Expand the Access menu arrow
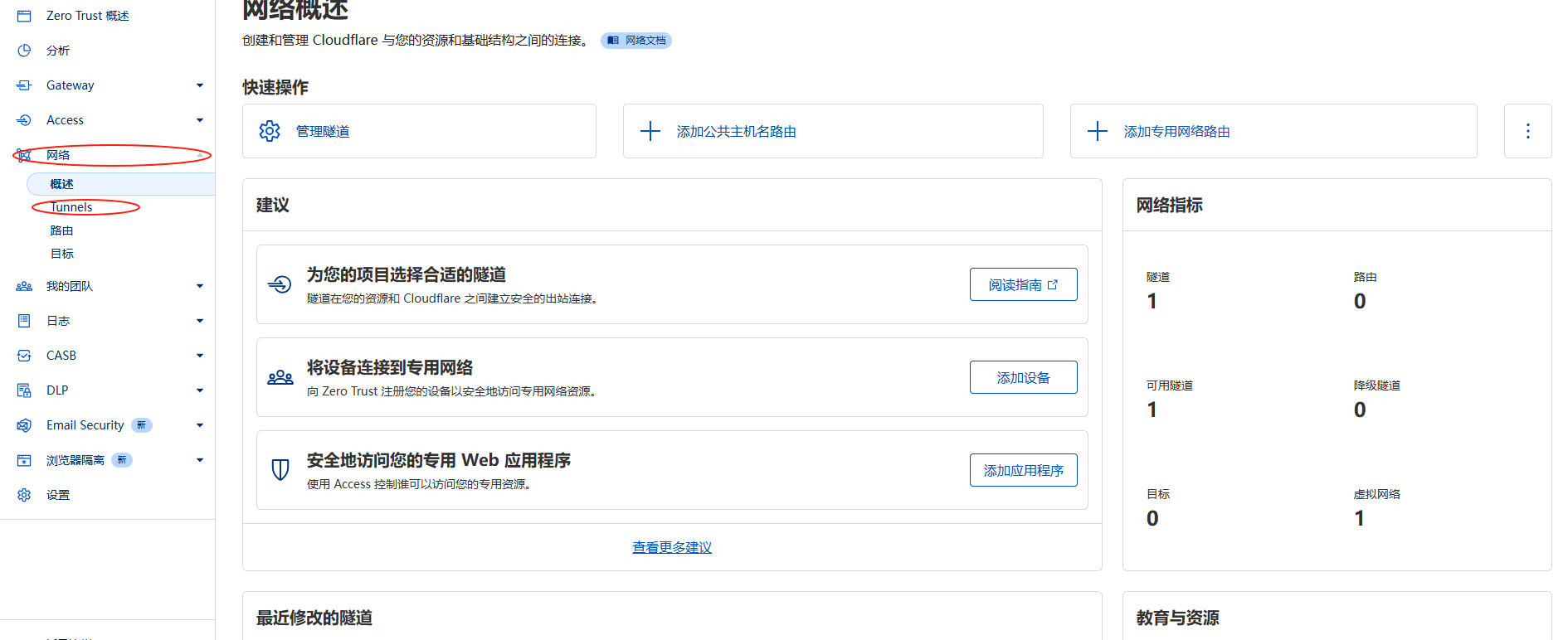Image resolution: width=1568 pixels, height=640 pixels. 200,120
